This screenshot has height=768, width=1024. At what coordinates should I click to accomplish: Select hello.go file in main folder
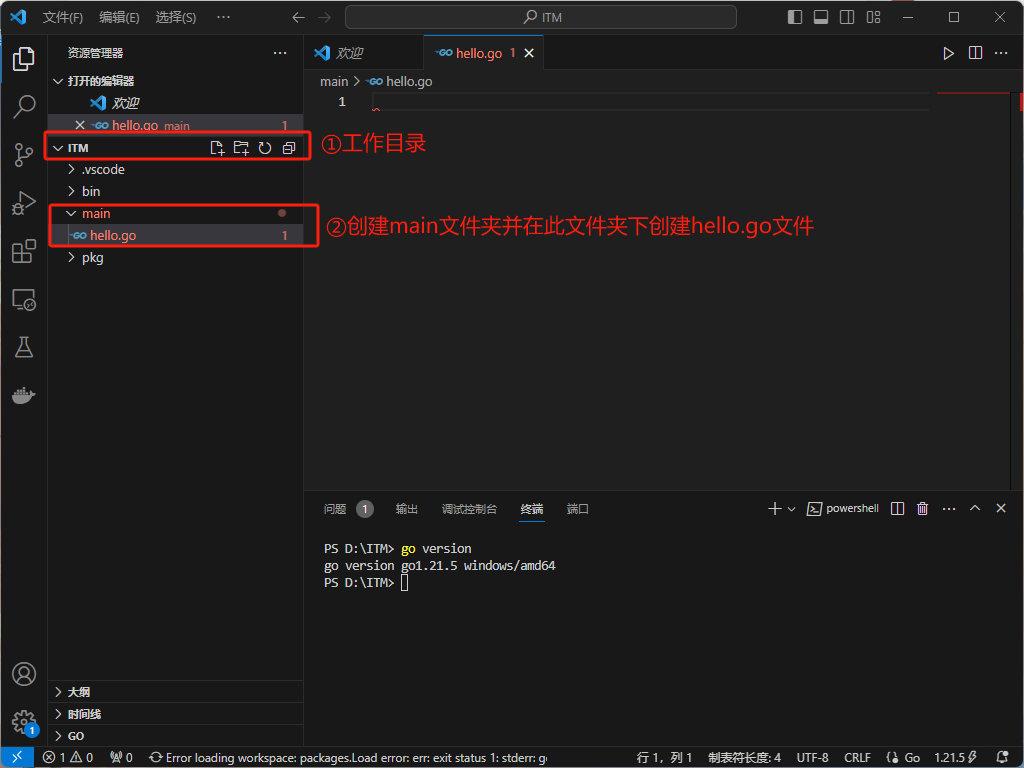tap(175, 236)
